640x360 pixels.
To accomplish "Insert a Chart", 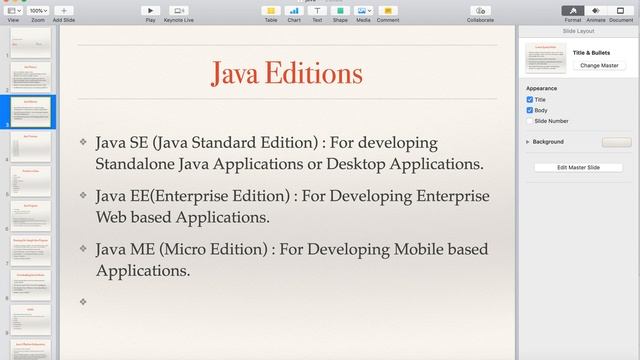I will (x=294, y=11).
